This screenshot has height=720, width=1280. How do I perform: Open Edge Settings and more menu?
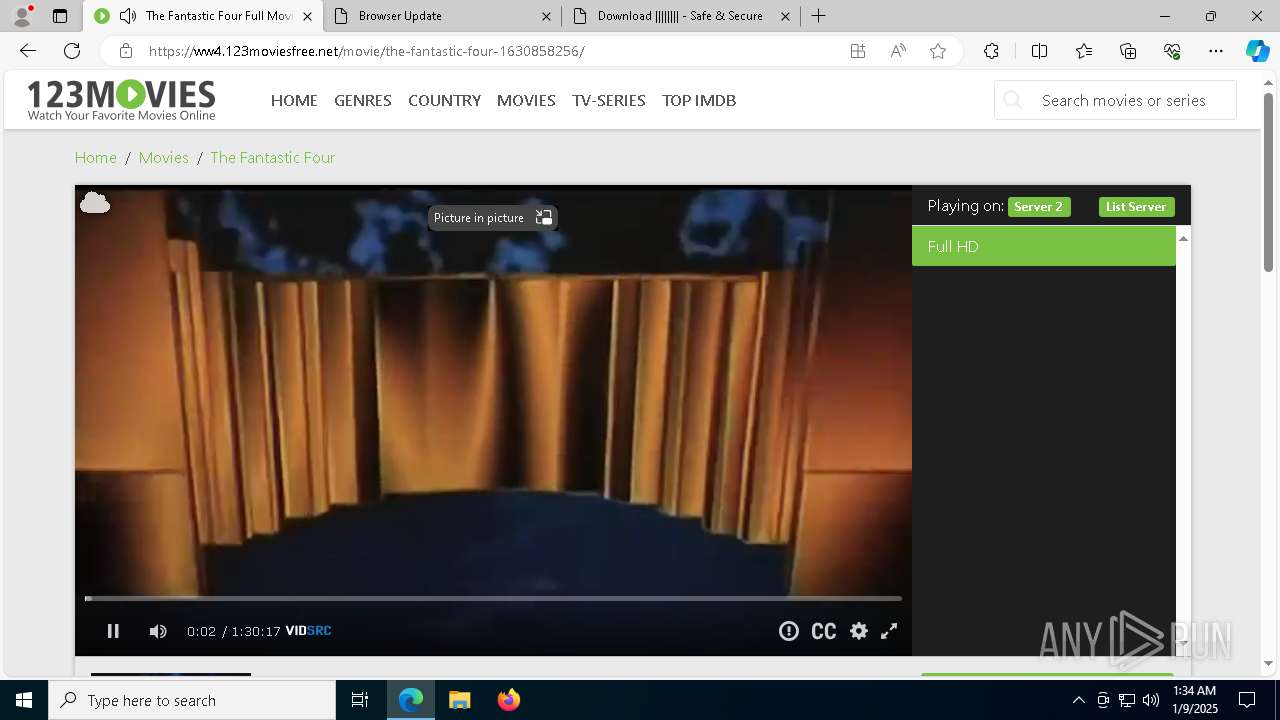pyautogui.click(x=1216, y=51)
